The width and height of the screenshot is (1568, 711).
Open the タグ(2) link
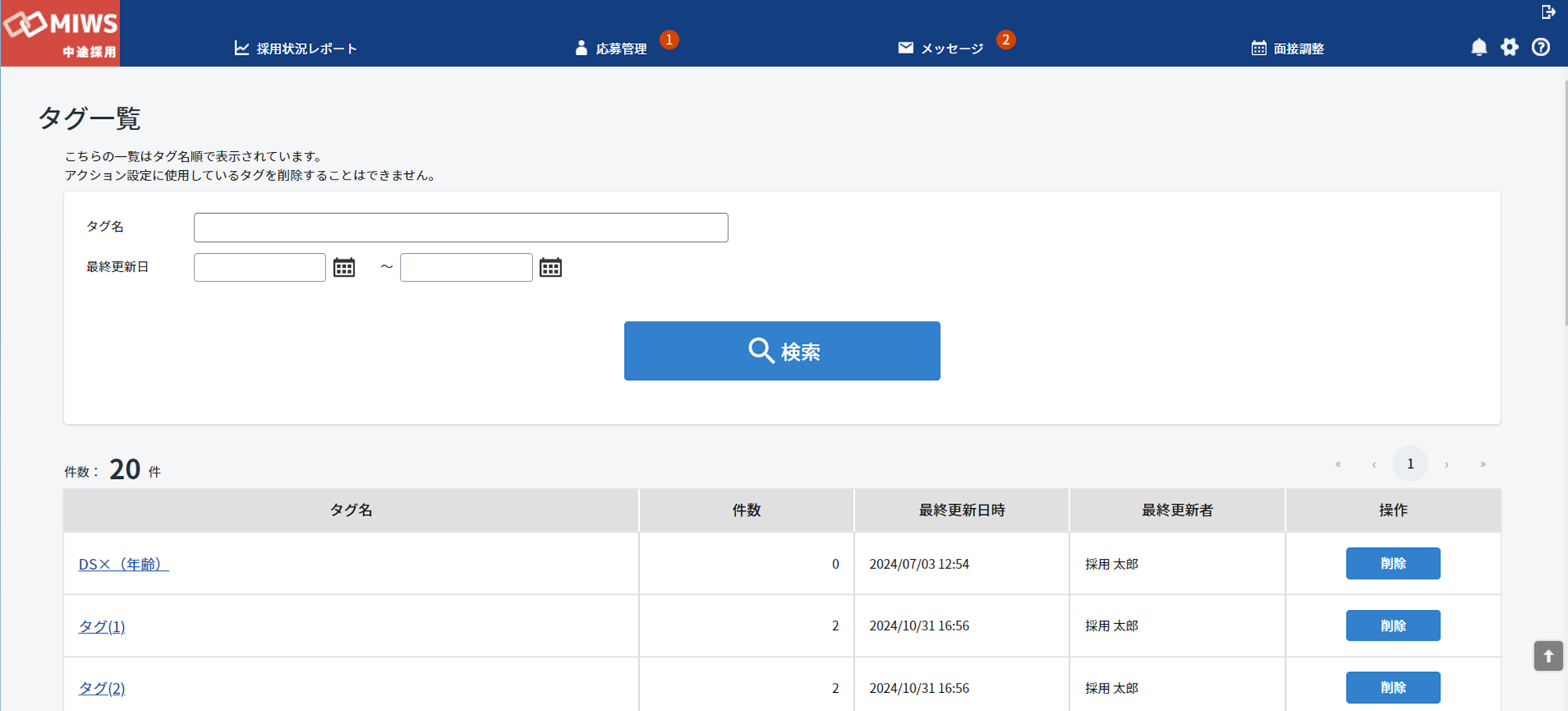(102, 688)
